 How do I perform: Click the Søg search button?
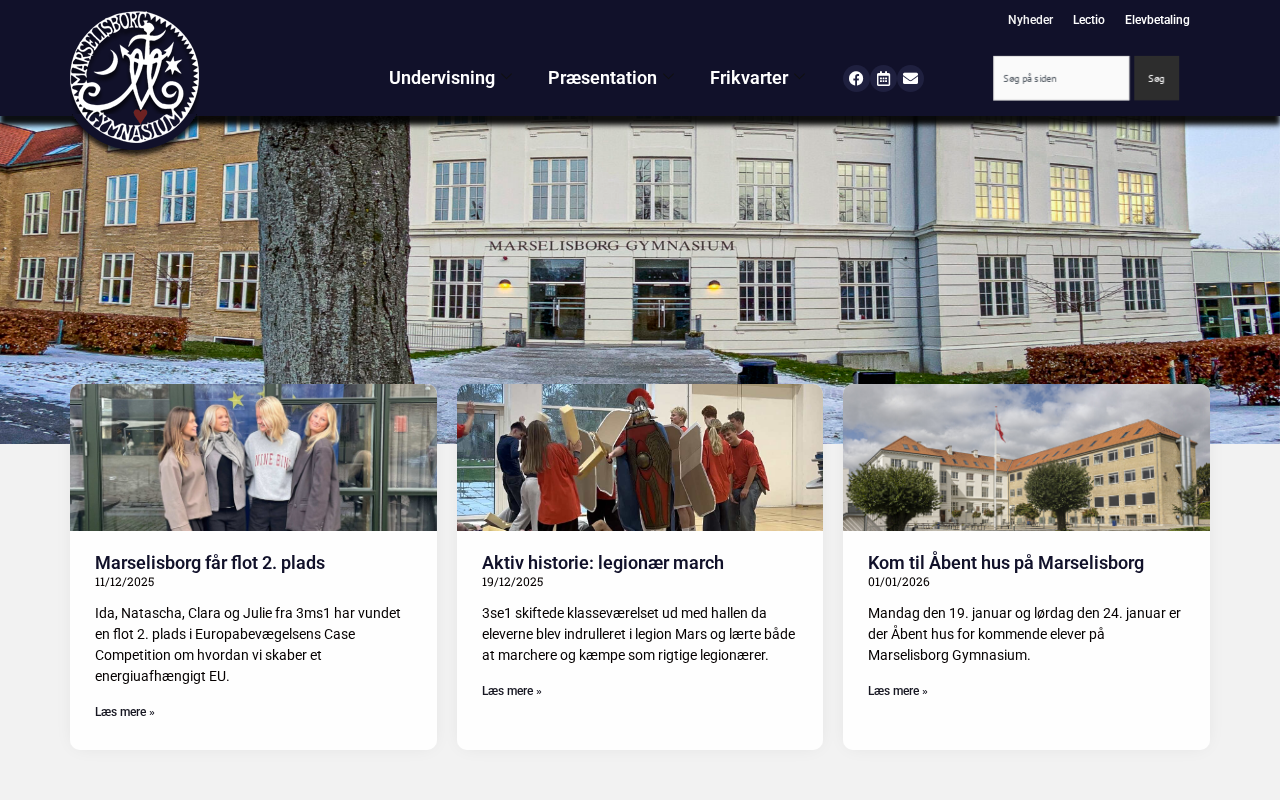point(1156,78)
